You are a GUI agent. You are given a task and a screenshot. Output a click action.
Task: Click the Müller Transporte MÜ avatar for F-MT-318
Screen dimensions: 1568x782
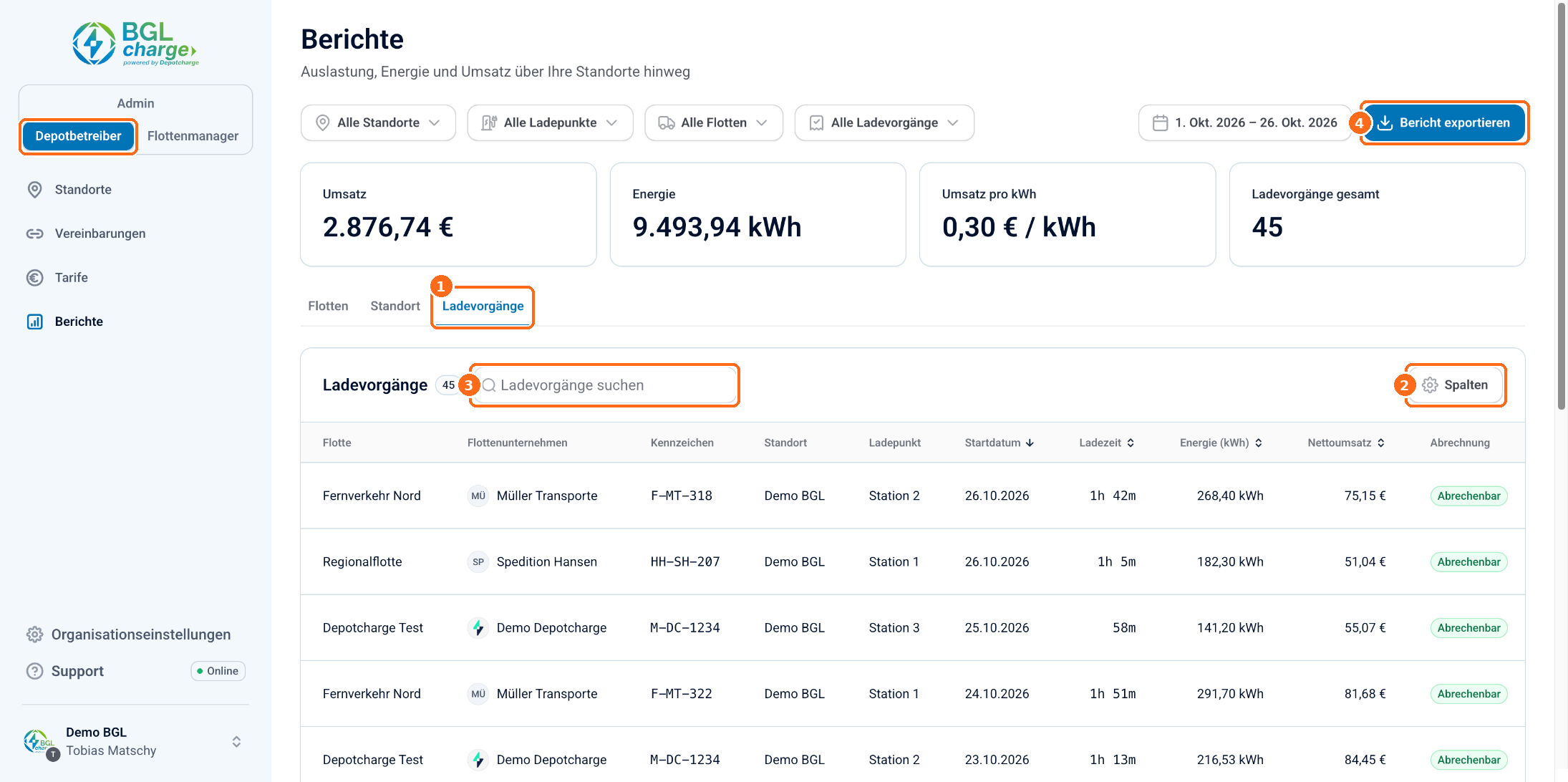pyautogui.click(x=478, y=496)
